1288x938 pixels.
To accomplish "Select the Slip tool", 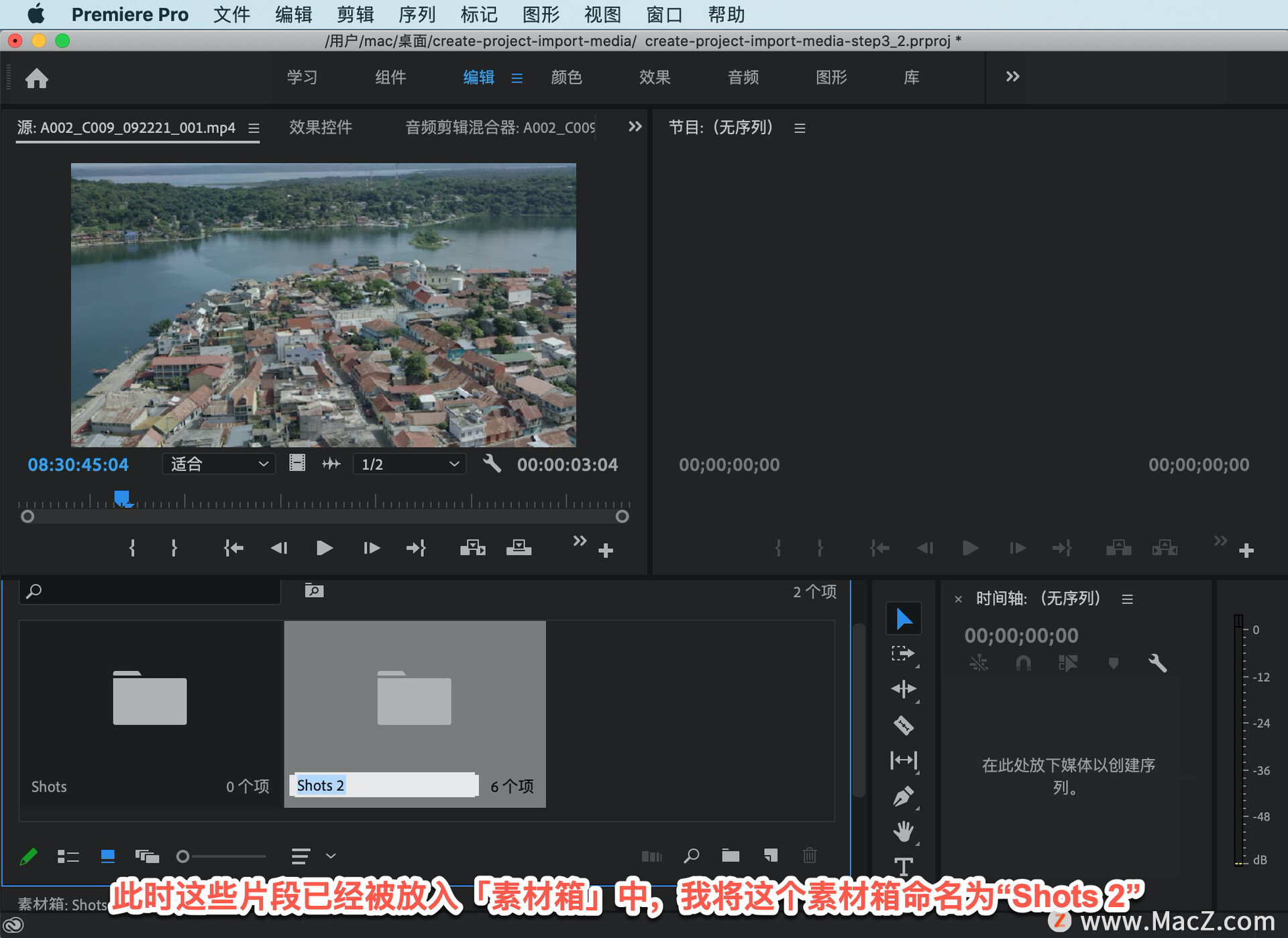I will [x=904, y=760].
